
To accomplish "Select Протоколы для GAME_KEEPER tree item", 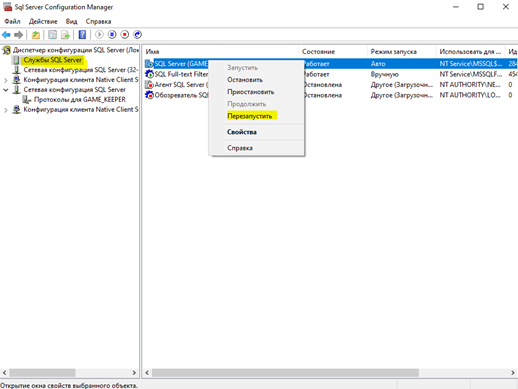I will [80, 100].
